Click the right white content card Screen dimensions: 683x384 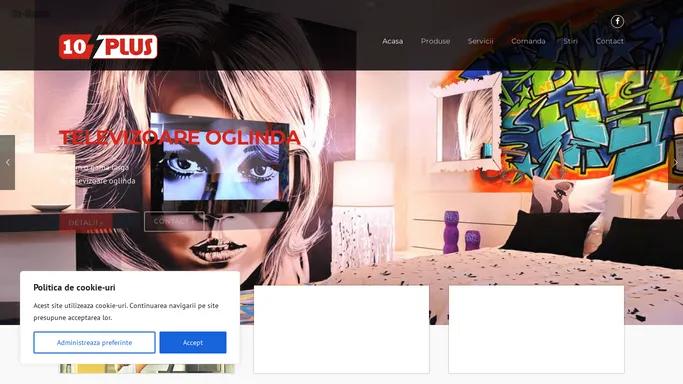point(536,329)
